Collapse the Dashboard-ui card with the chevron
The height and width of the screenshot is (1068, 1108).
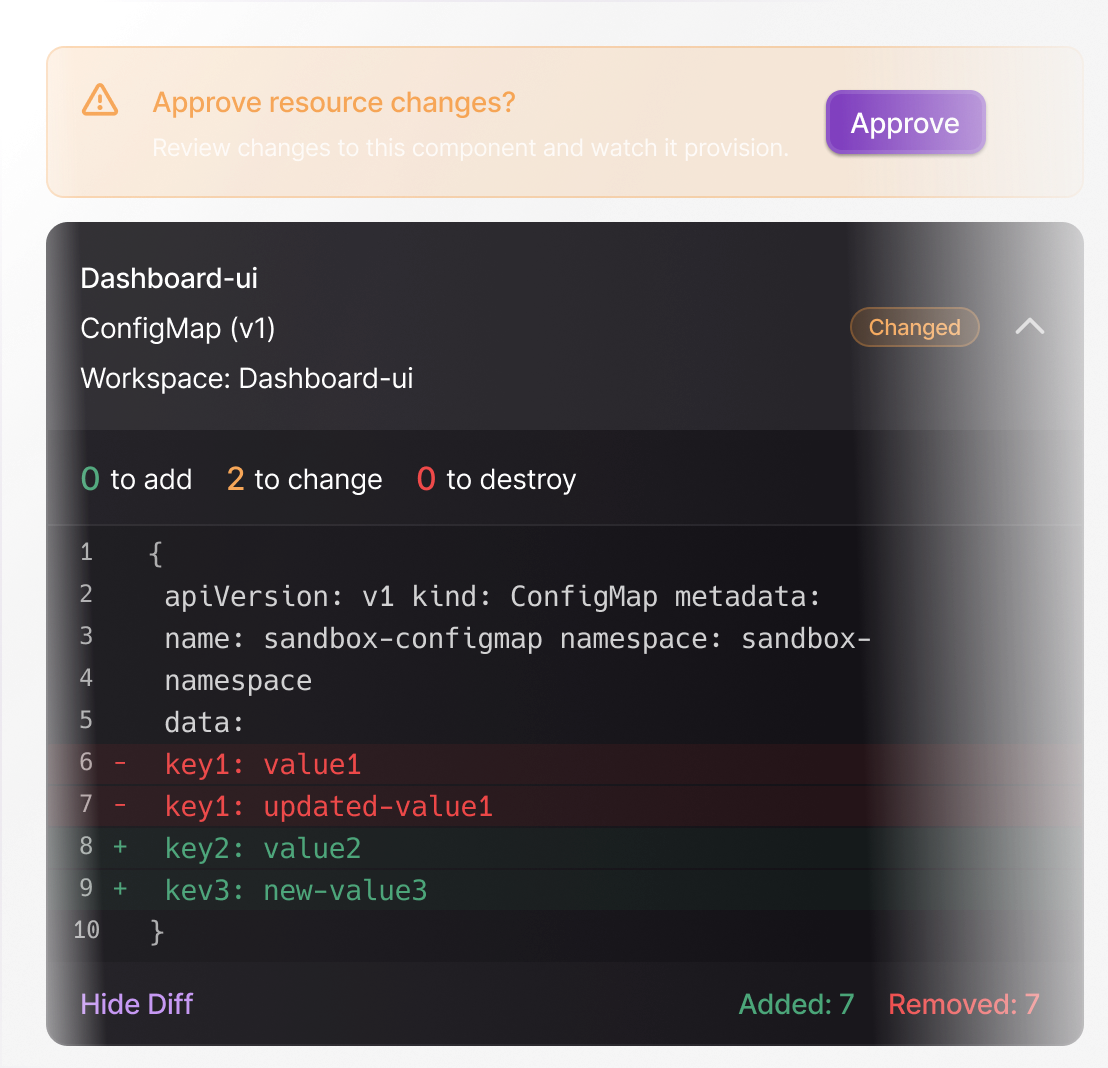pos(1029,327)
